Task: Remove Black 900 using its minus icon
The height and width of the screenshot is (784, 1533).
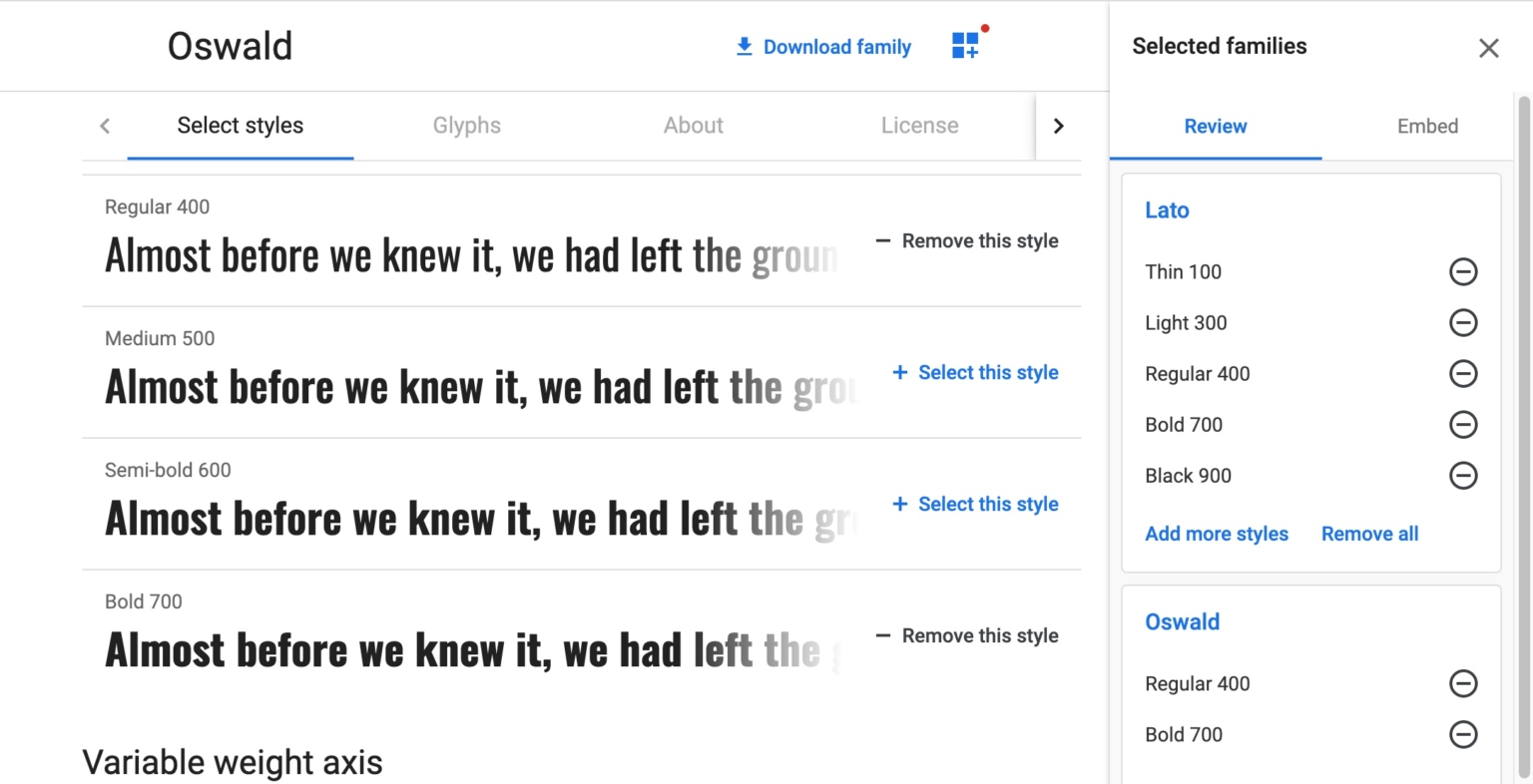Action: pos(1463,476)
